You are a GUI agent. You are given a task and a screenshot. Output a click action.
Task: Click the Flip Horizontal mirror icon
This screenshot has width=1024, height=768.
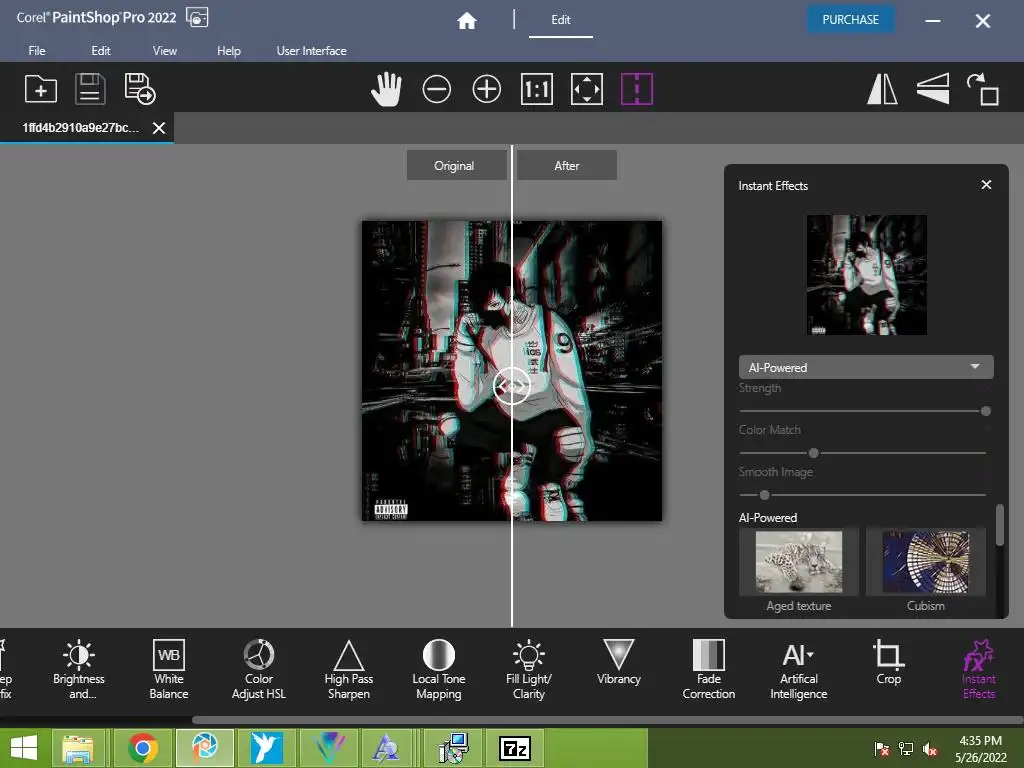tap(882, 89)
